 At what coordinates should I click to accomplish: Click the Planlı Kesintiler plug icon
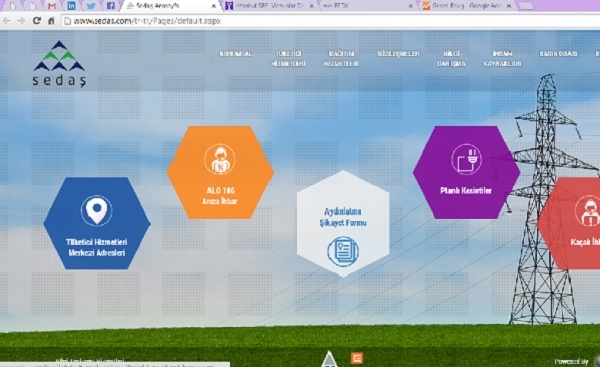point(466,159)
